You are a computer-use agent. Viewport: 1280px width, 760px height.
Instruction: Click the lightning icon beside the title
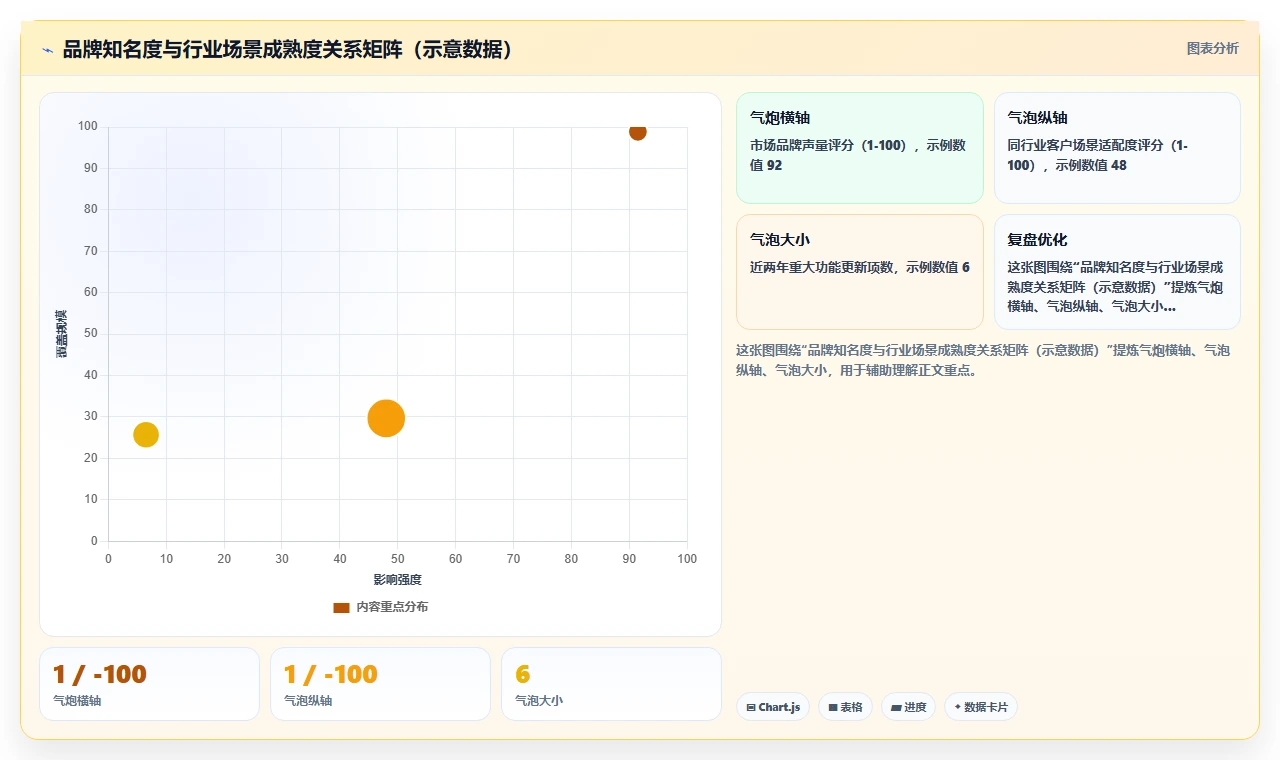47,50
